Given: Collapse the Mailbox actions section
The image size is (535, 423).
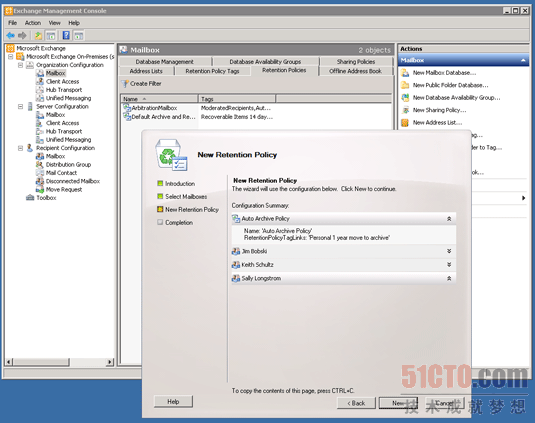Looking at the screenshot, I should coord(523,60).
